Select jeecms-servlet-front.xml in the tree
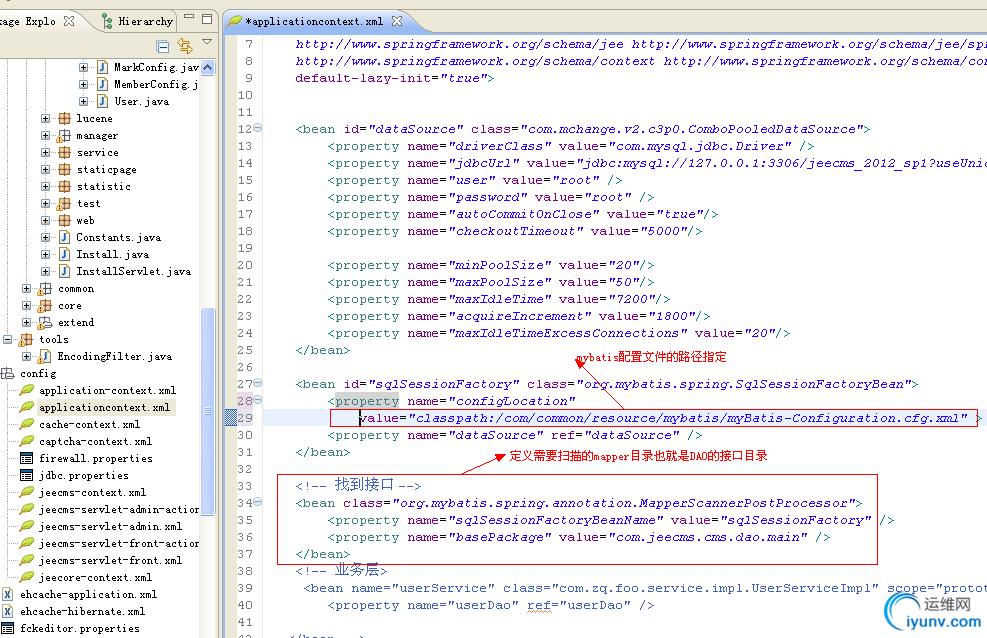 click(x=110, y=560)
